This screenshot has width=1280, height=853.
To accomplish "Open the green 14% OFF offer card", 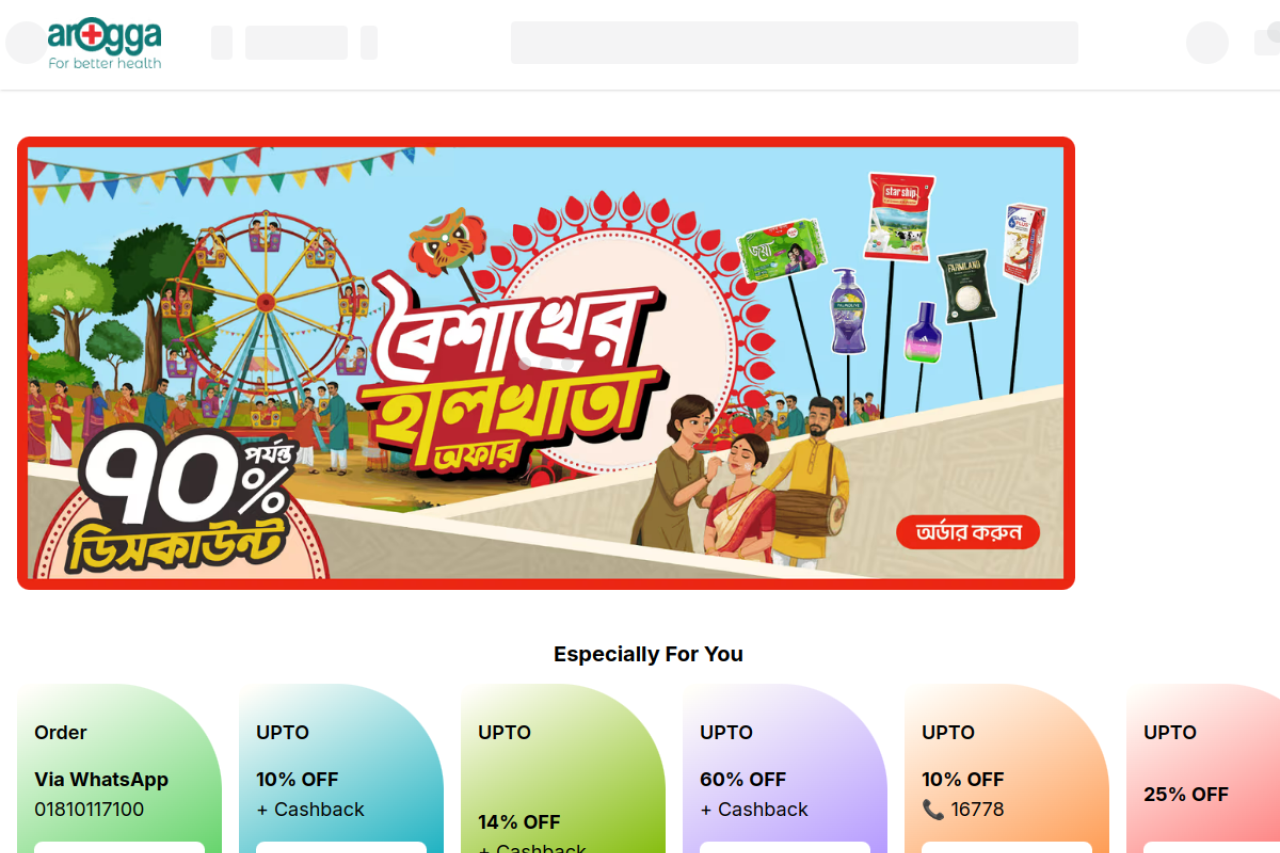I will click(x=563, y=768).
